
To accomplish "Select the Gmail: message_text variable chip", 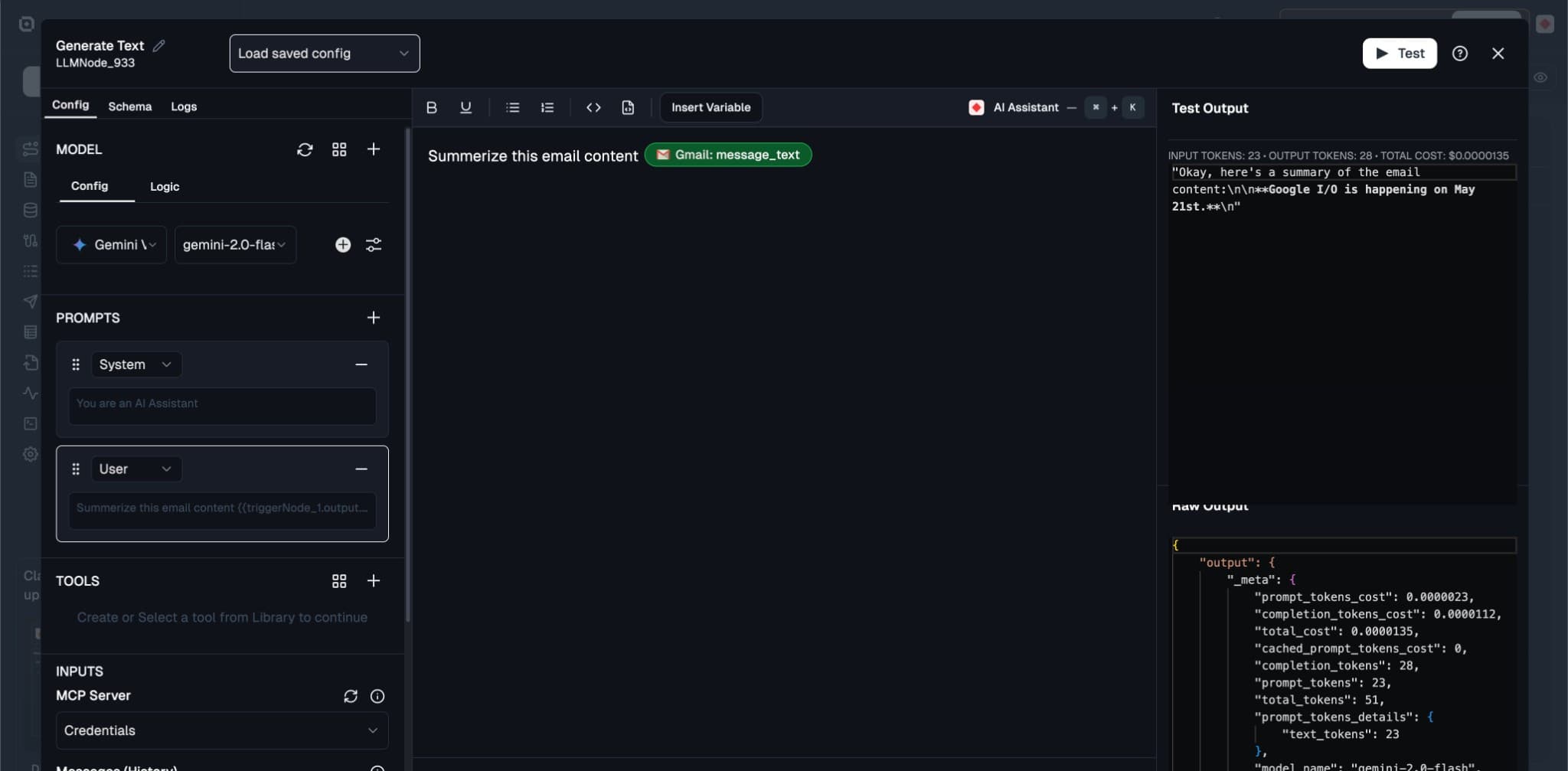I will point(727,155).
